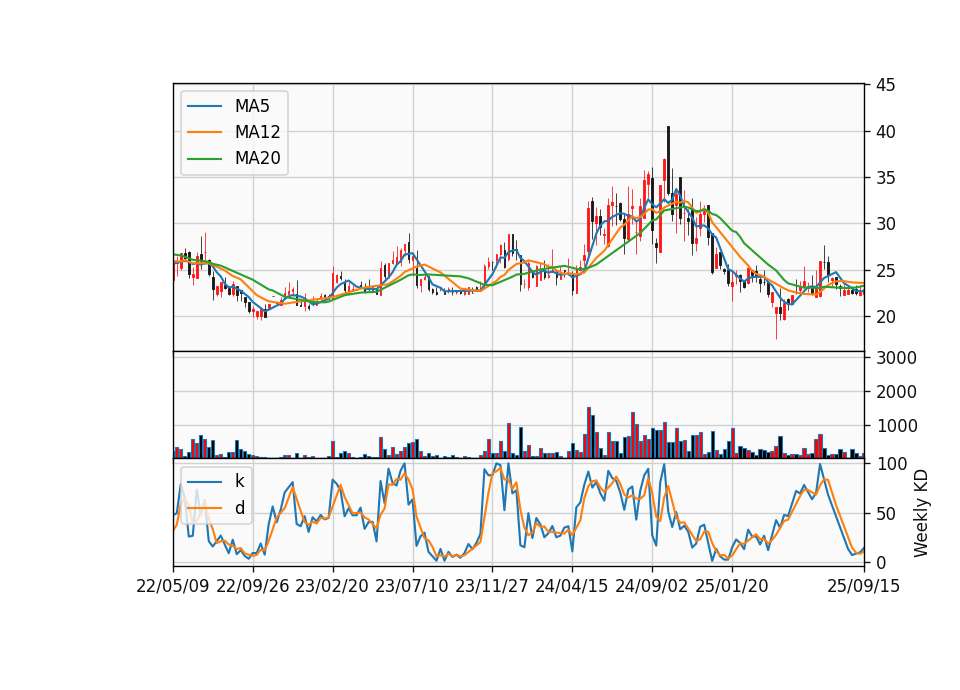
Task: Click the 22/09/26 date tick label
Action: coord(253,586)
